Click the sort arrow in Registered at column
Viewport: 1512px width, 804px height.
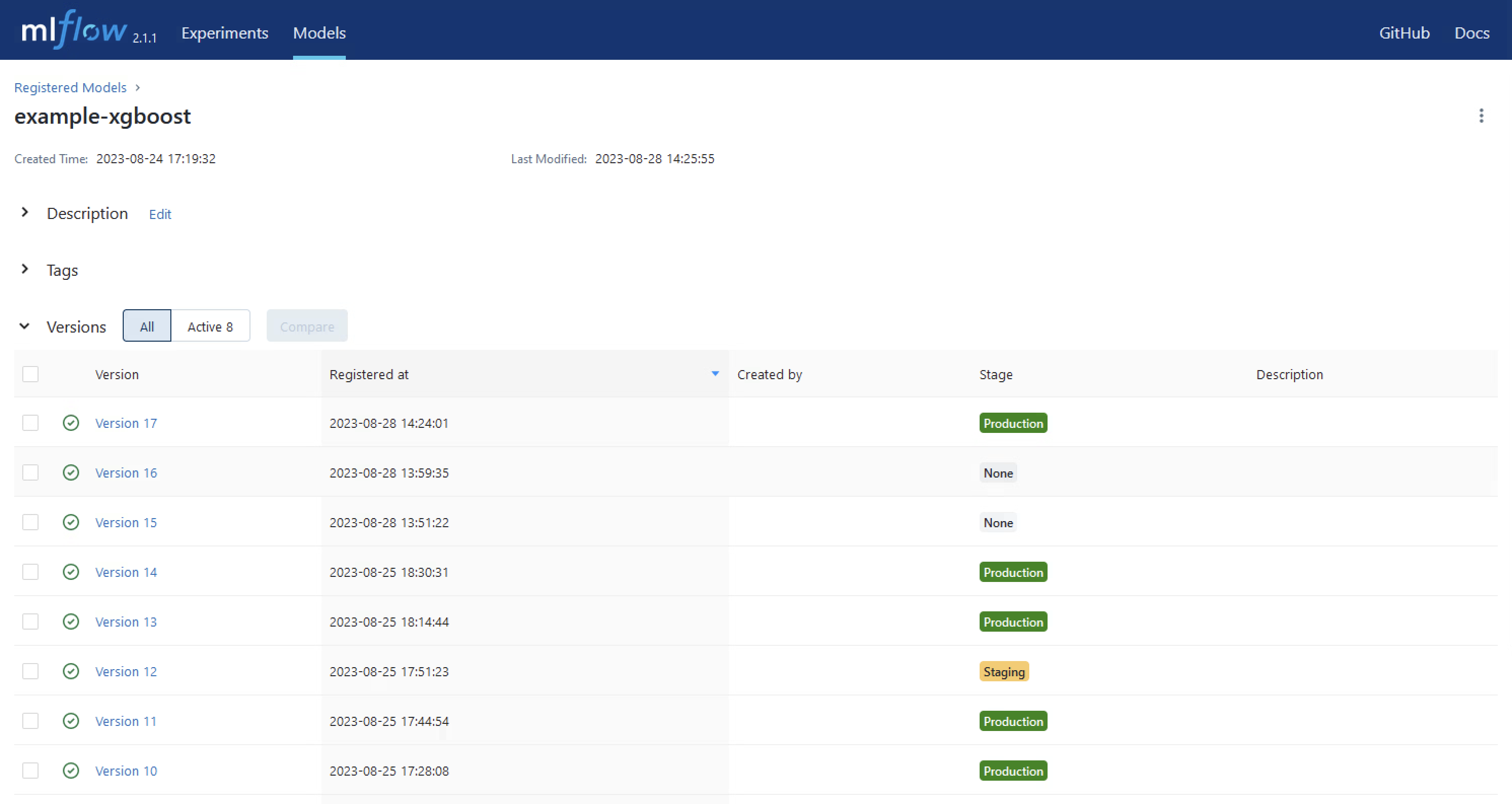(715, 374)
